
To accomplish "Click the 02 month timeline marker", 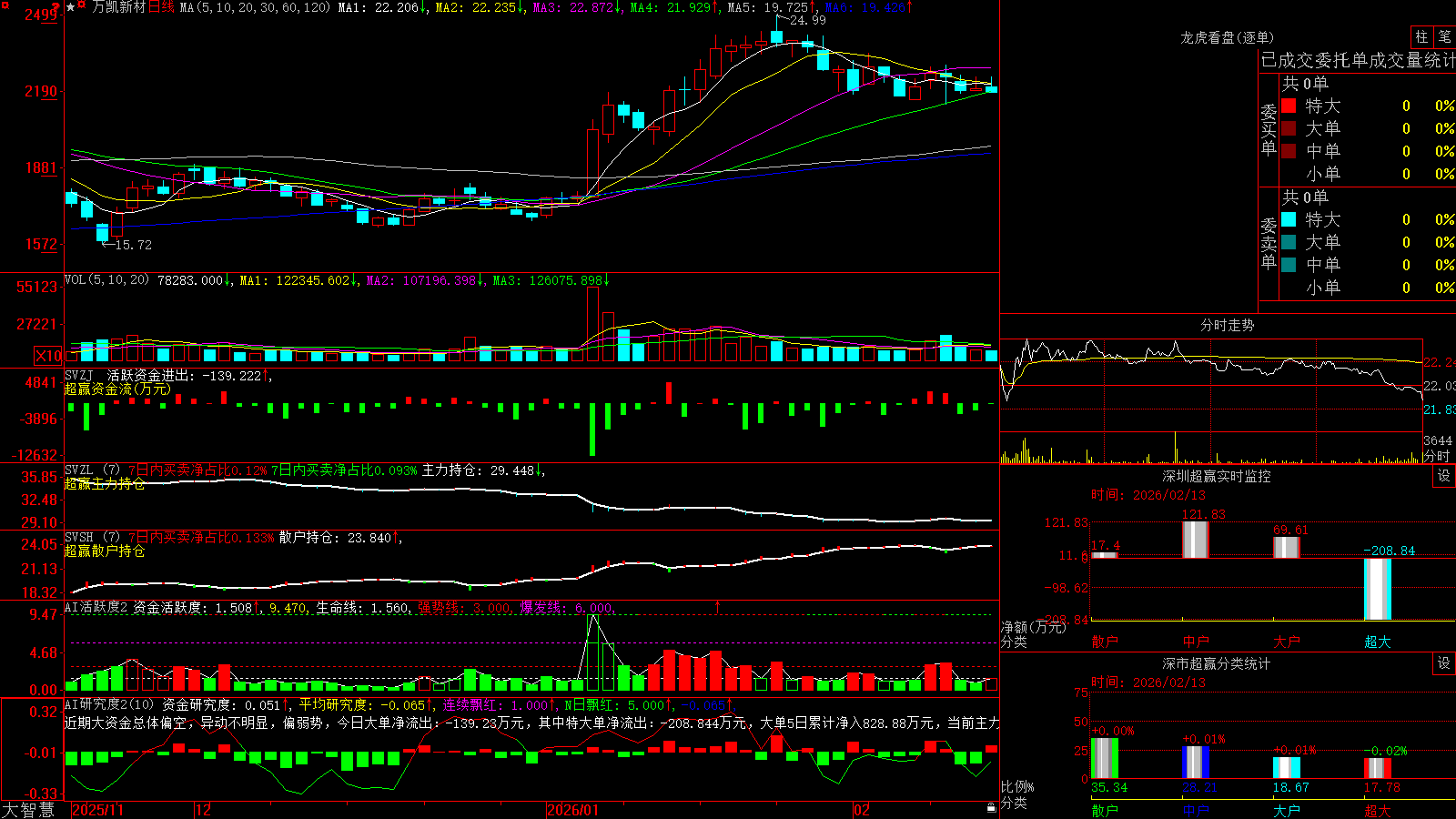I will click(x=862, y=810).
